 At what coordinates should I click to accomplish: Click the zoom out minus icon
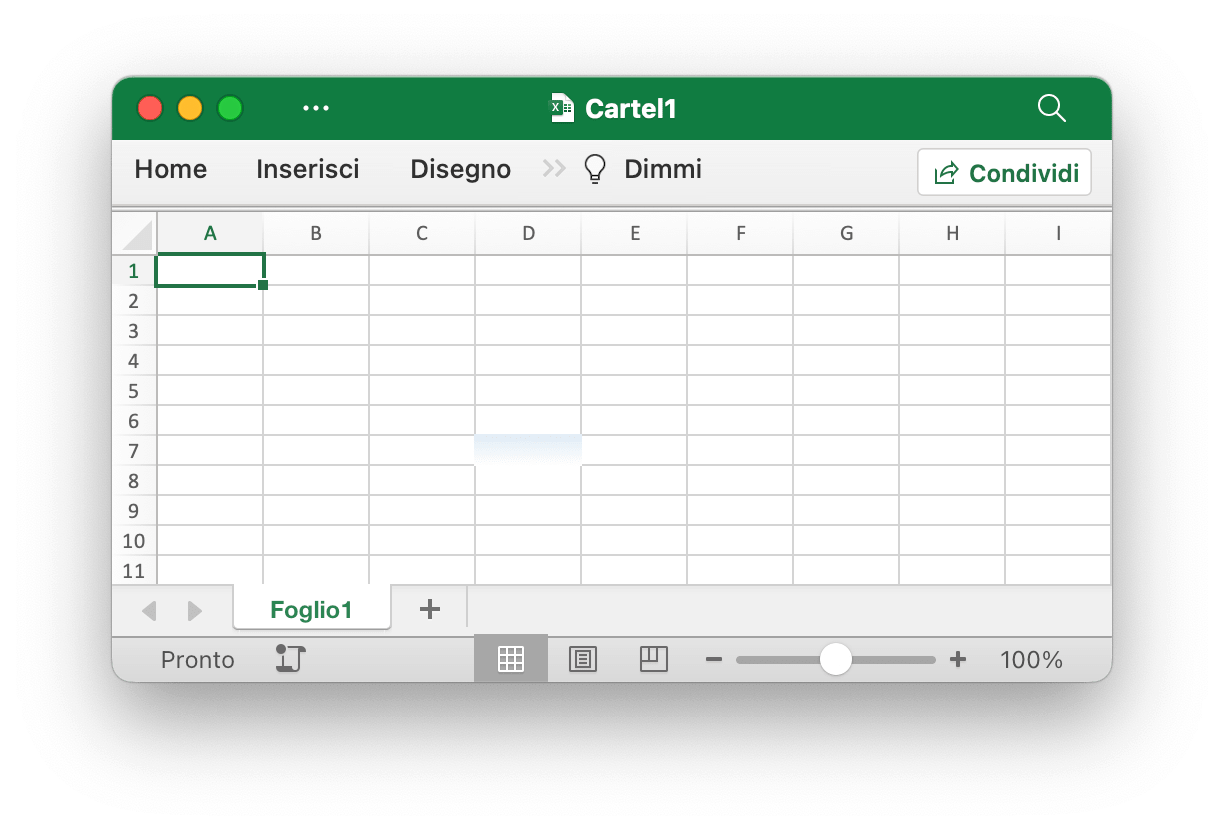(713, 660)
